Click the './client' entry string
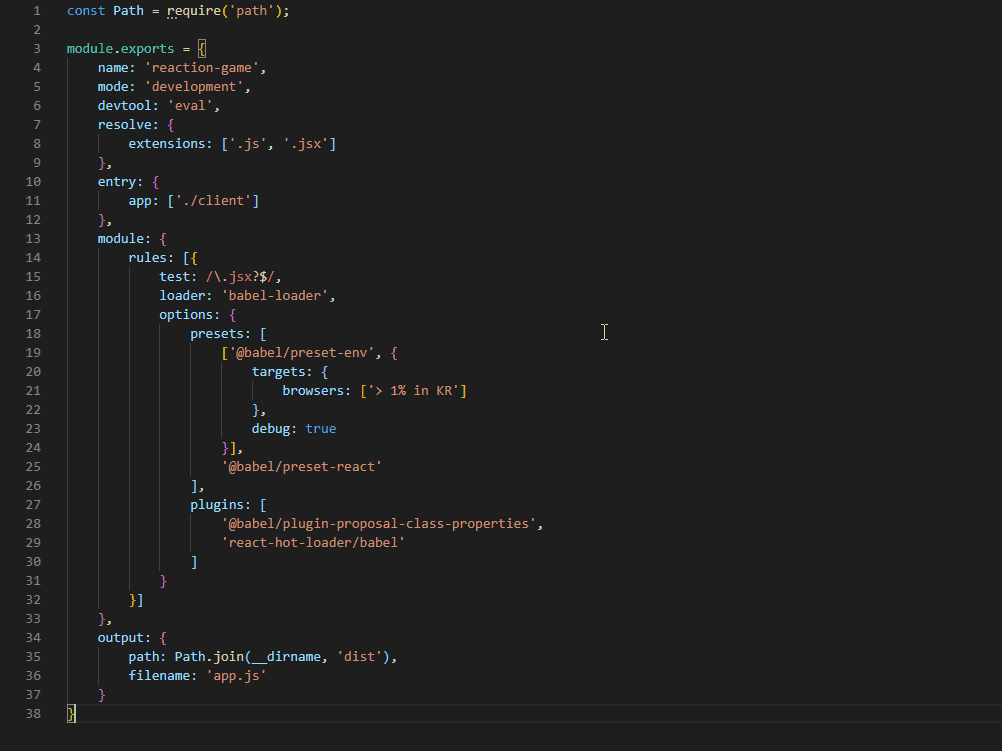The width and height of the screenshot is (1002, 751). pyautogui.click(x=213, y=201)
